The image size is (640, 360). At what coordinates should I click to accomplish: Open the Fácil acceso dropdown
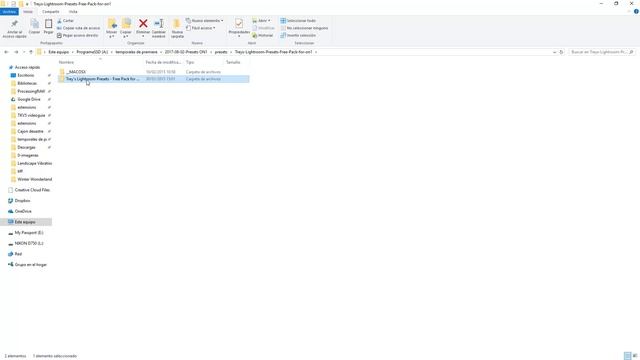click(x=200, y=28)
